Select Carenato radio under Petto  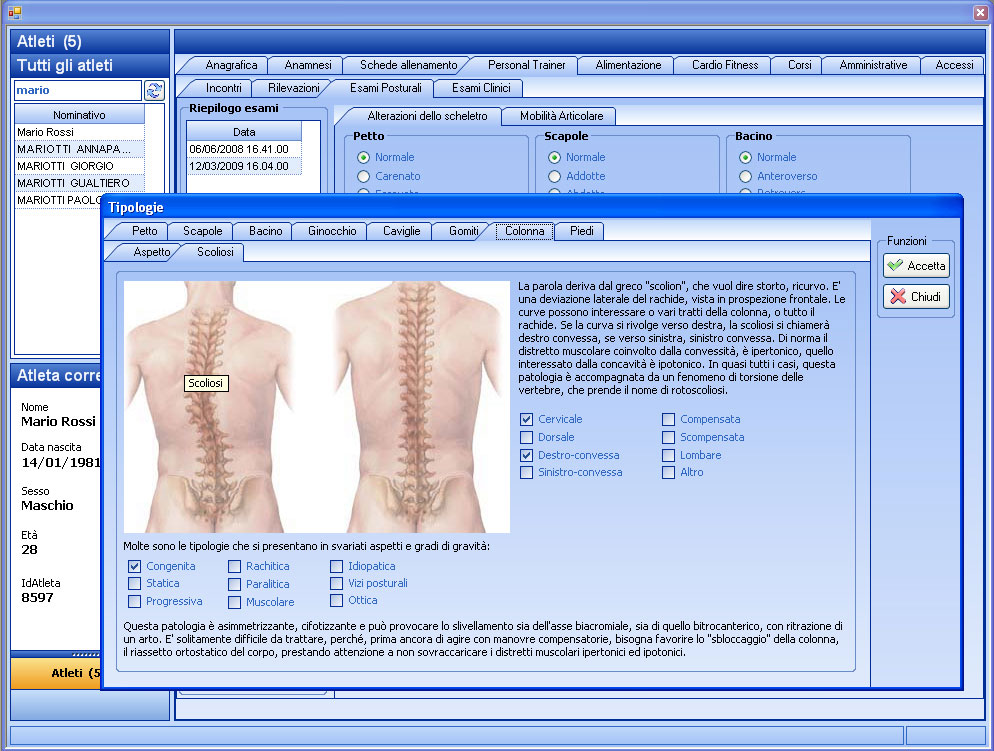coord(364,176)
